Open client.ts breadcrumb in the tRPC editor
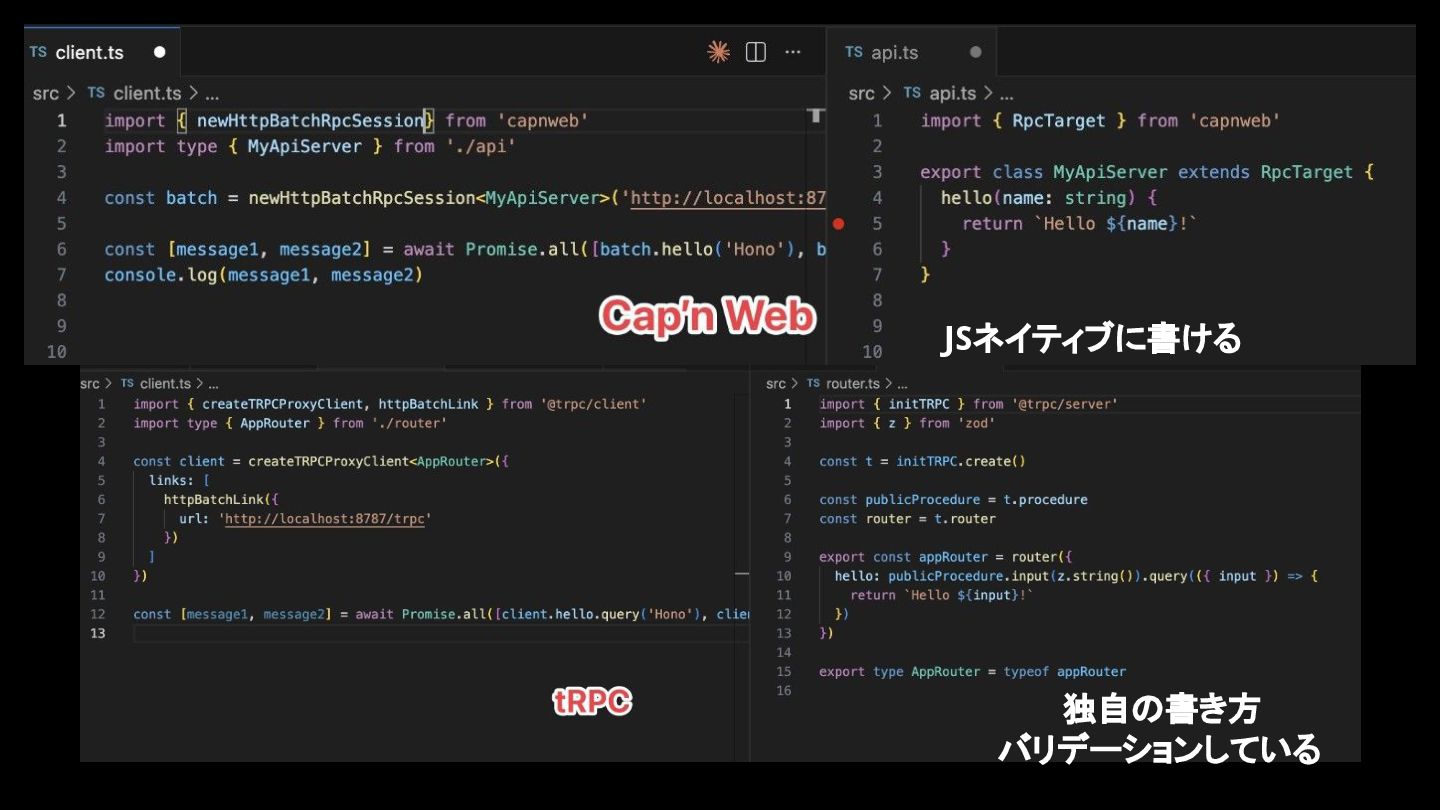 pyautogui.click(x=165, y=384)
